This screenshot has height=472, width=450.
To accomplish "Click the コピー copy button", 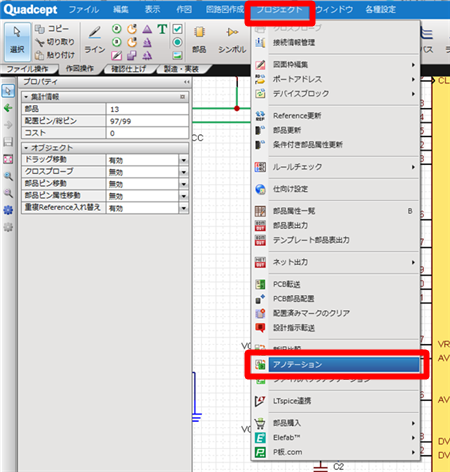I will coord(52,29).
